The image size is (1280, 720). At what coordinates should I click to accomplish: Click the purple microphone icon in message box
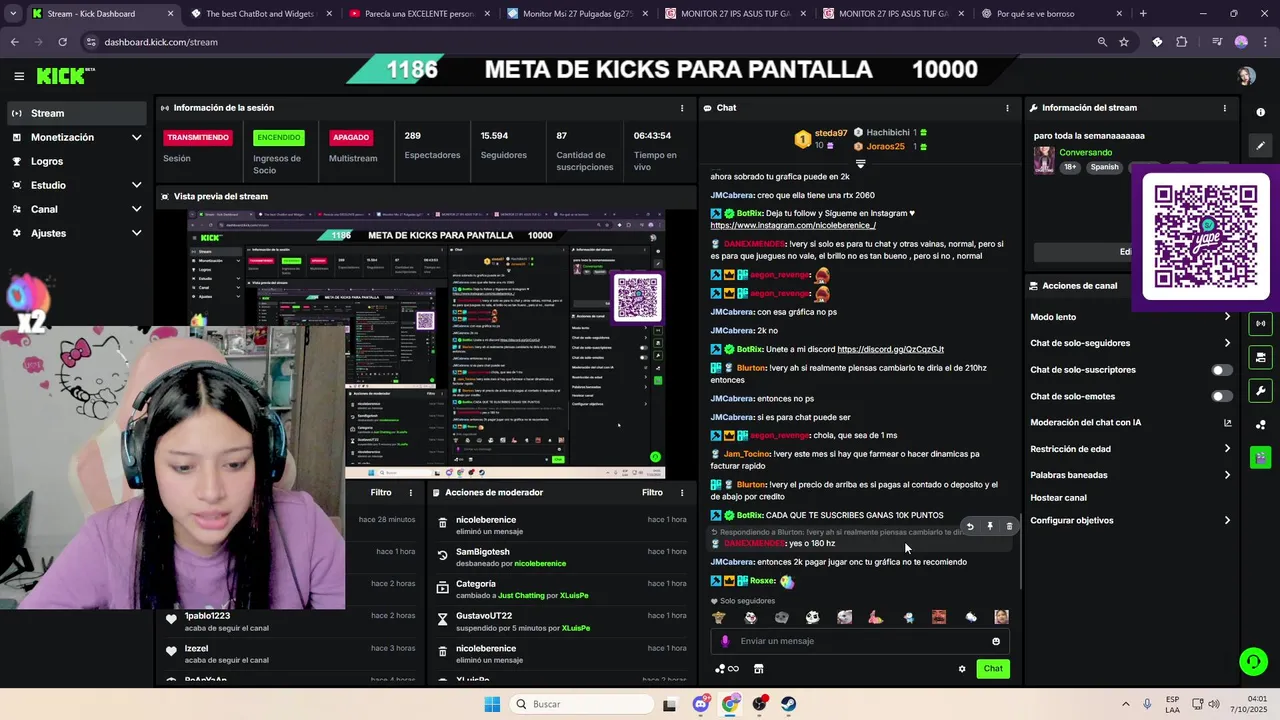tap(725, 641)
